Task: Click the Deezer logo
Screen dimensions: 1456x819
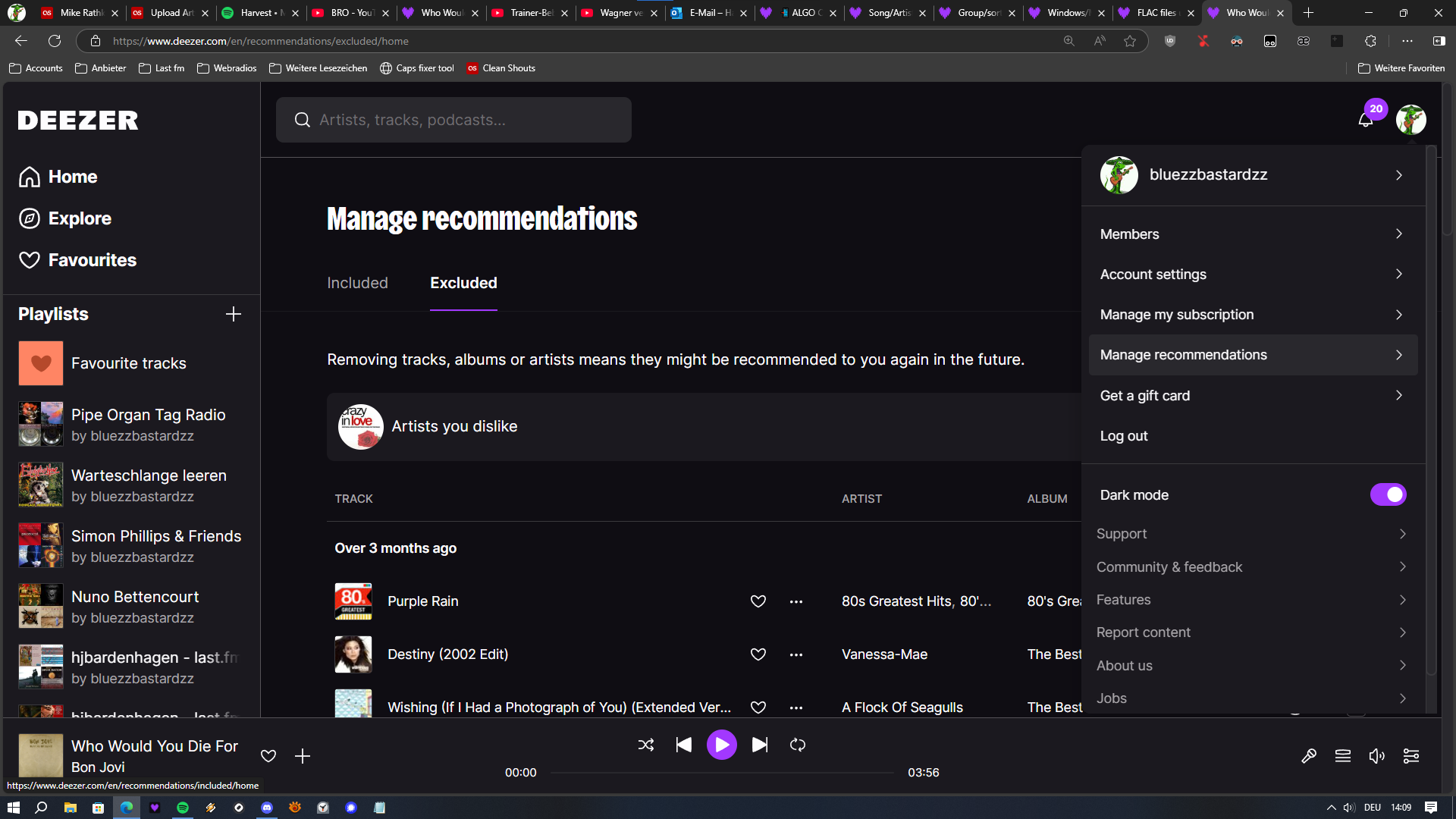Action: tap(78, 120)
